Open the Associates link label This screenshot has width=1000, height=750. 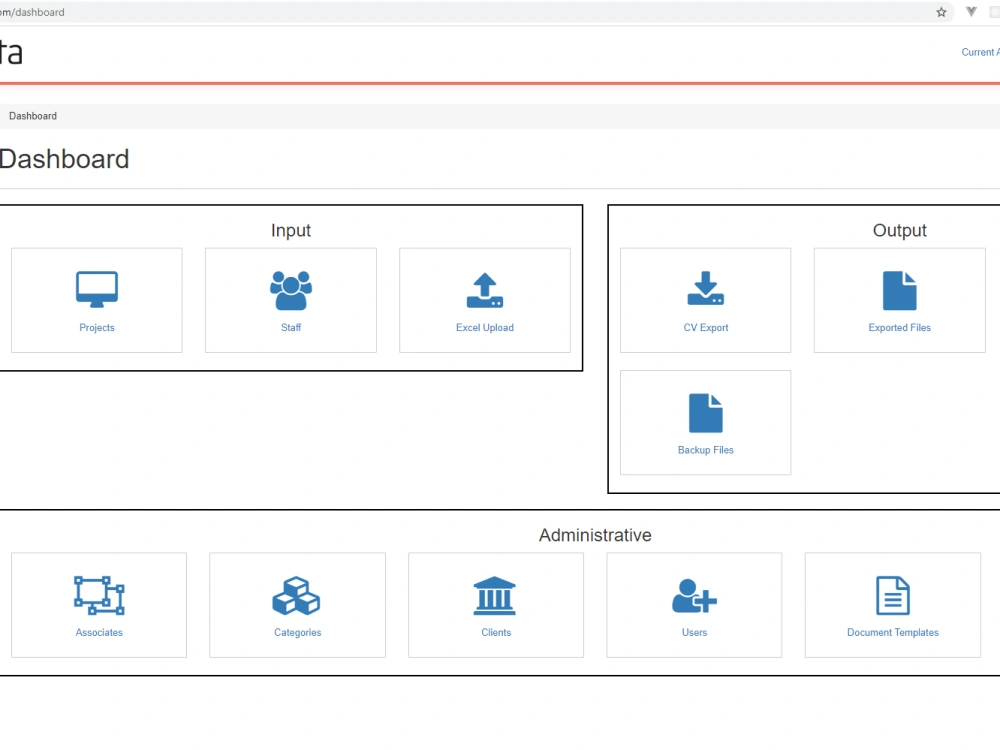coord(99,632)
